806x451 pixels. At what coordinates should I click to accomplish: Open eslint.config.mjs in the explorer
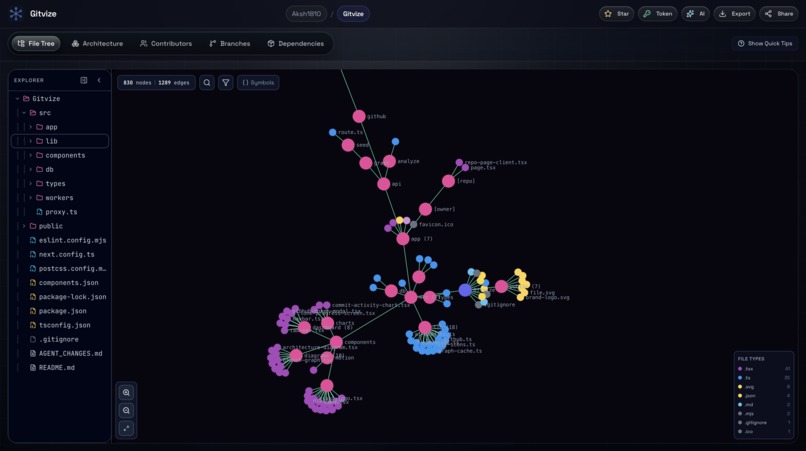coord(60,240)
